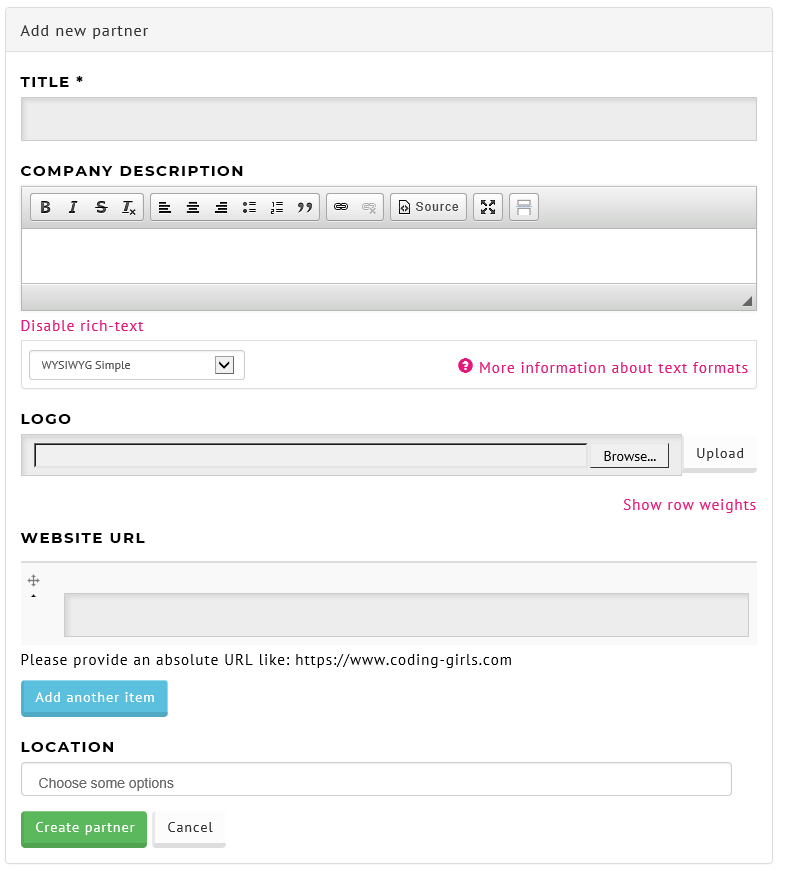Insert a bulleted list

pyautogui.click(x=249, y=207)
